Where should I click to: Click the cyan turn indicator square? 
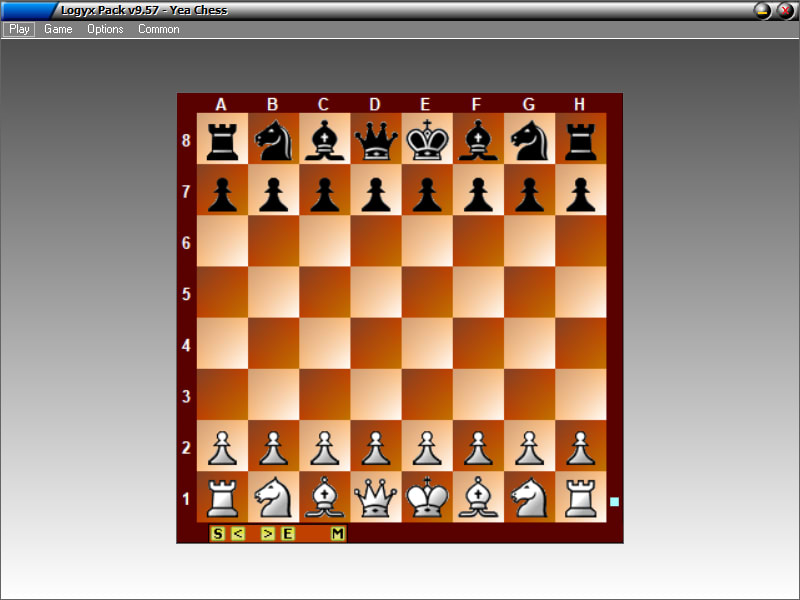click(614, 502)
